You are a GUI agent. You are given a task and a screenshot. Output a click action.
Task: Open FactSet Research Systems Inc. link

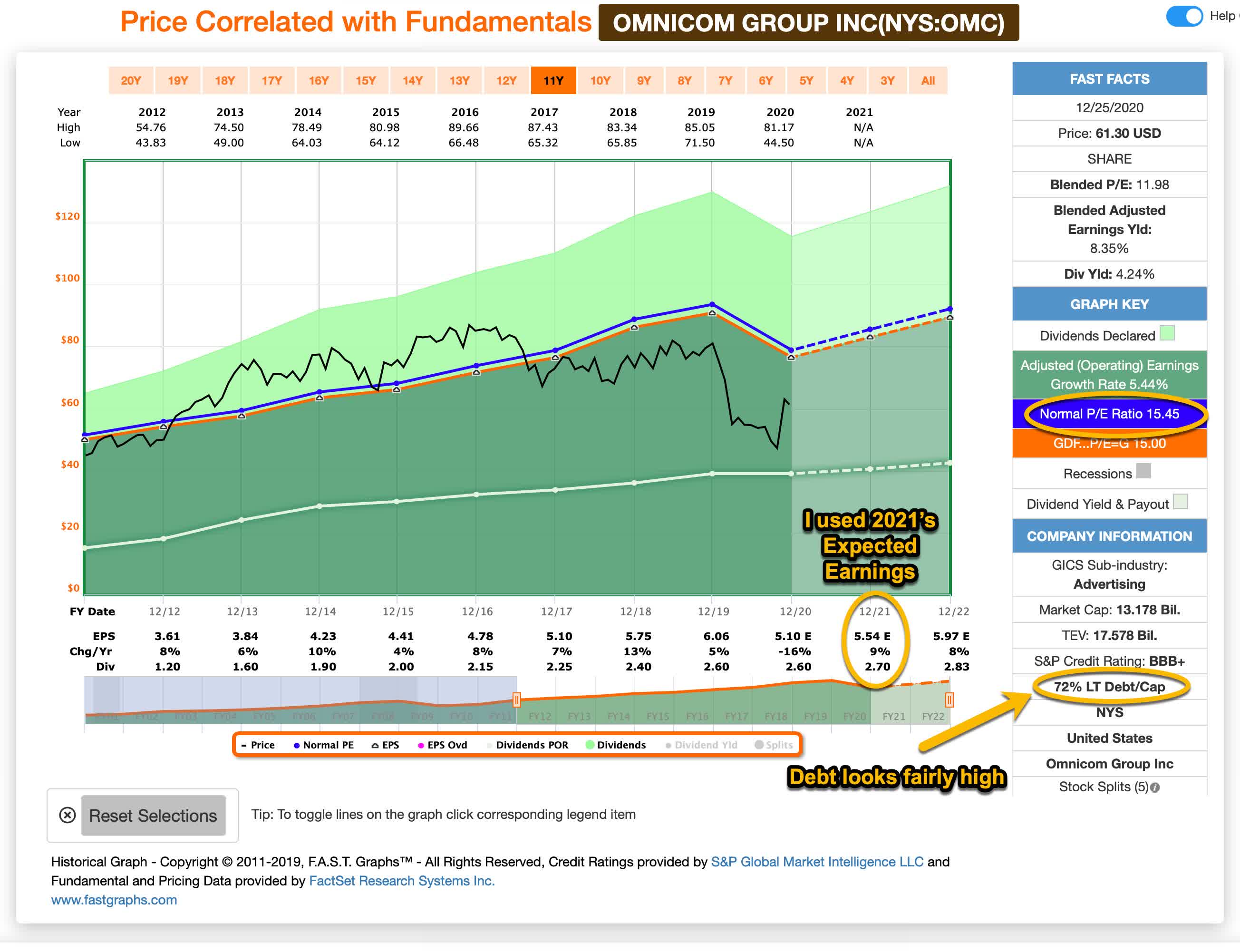pos(402,881)
